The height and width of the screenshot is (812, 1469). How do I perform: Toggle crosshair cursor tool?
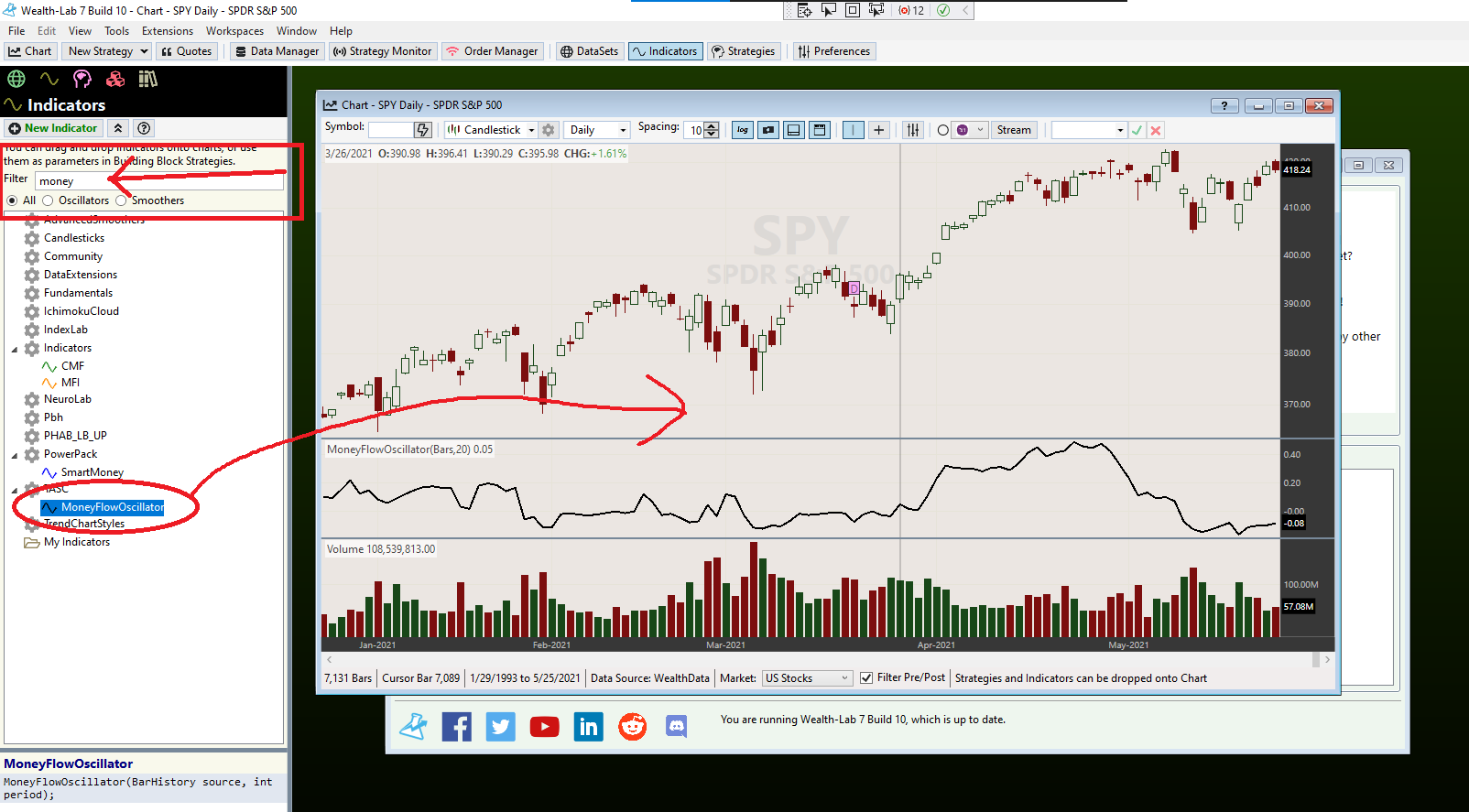(879, 130)
